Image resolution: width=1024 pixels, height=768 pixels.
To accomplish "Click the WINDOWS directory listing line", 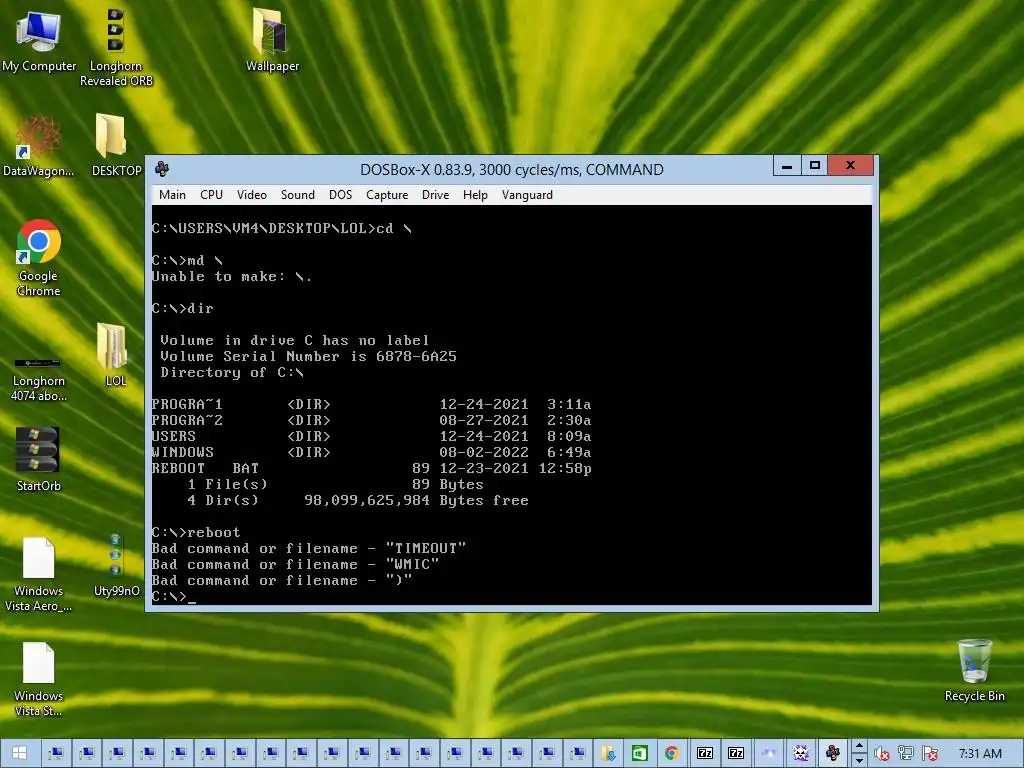I will pos(372,452).
